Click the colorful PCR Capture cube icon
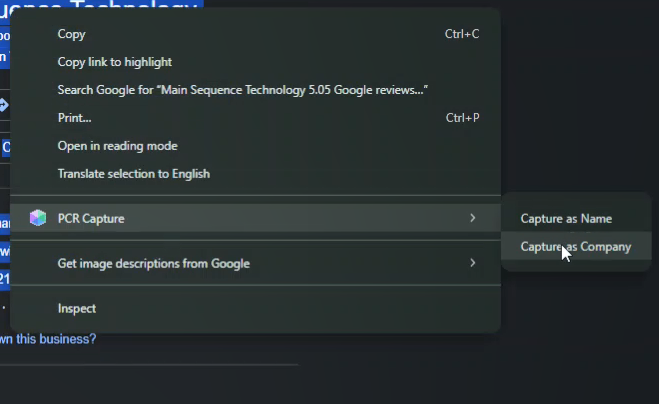This screenshot has width=659, height=404. [x=38, y=218]
